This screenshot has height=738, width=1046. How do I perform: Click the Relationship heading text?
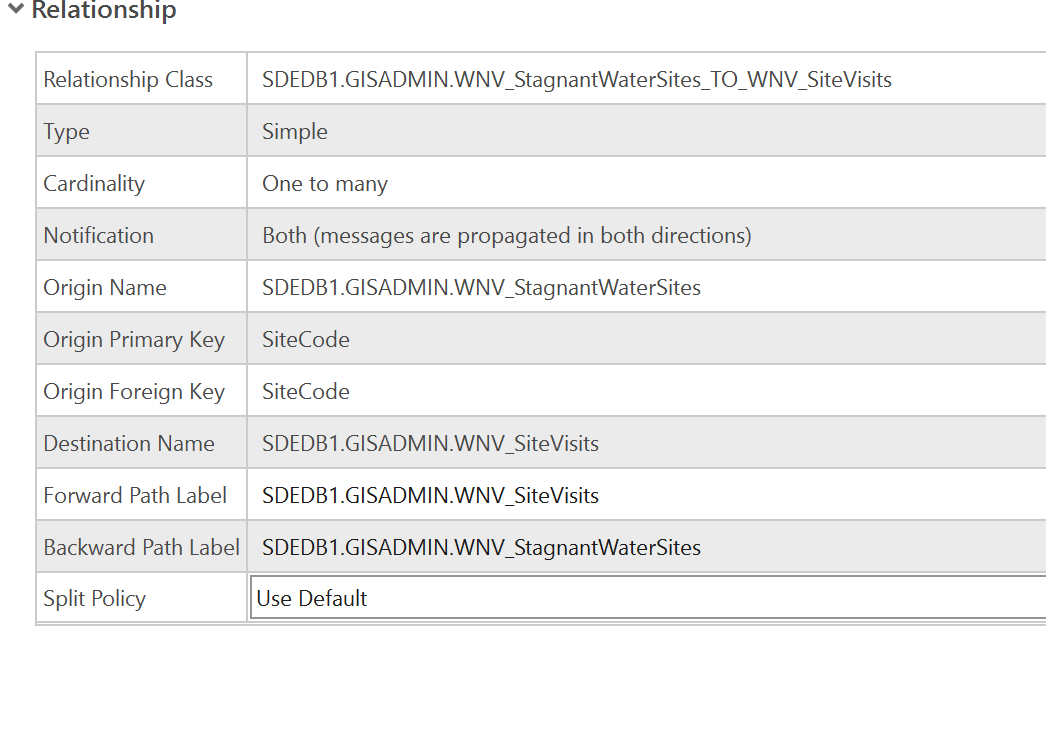(105, 11)
